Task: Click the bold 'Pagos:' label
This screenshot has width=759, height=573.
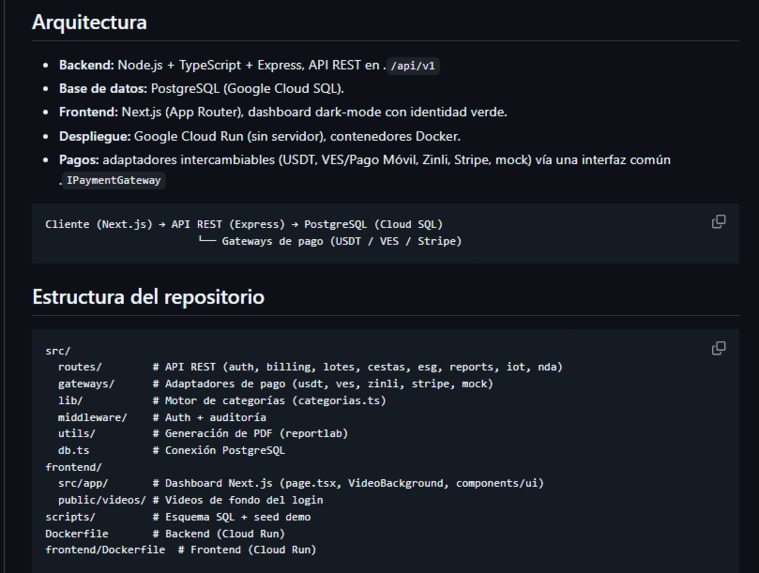Action: [x=79, y=160]
